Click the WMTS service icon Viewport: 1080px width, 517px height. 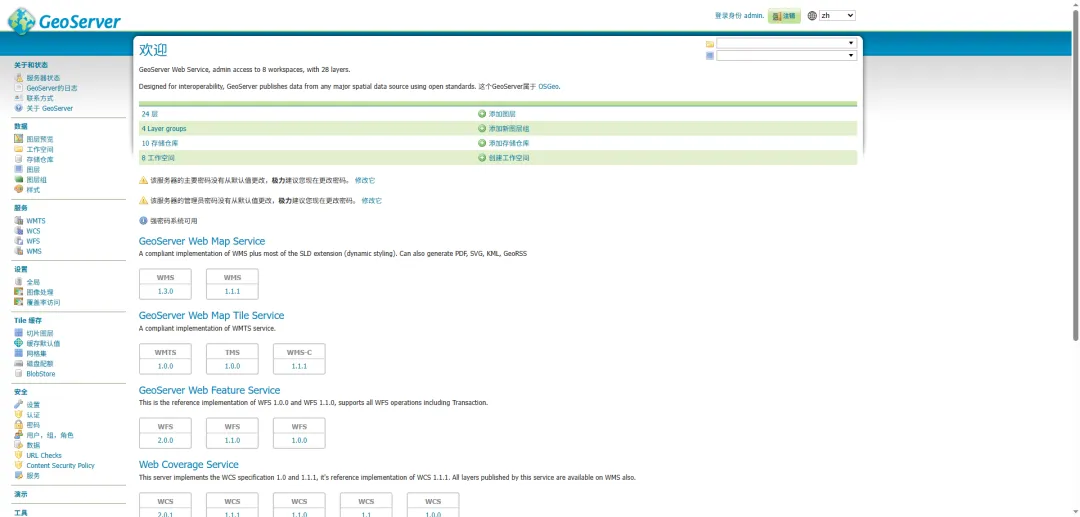click(19, 221)
